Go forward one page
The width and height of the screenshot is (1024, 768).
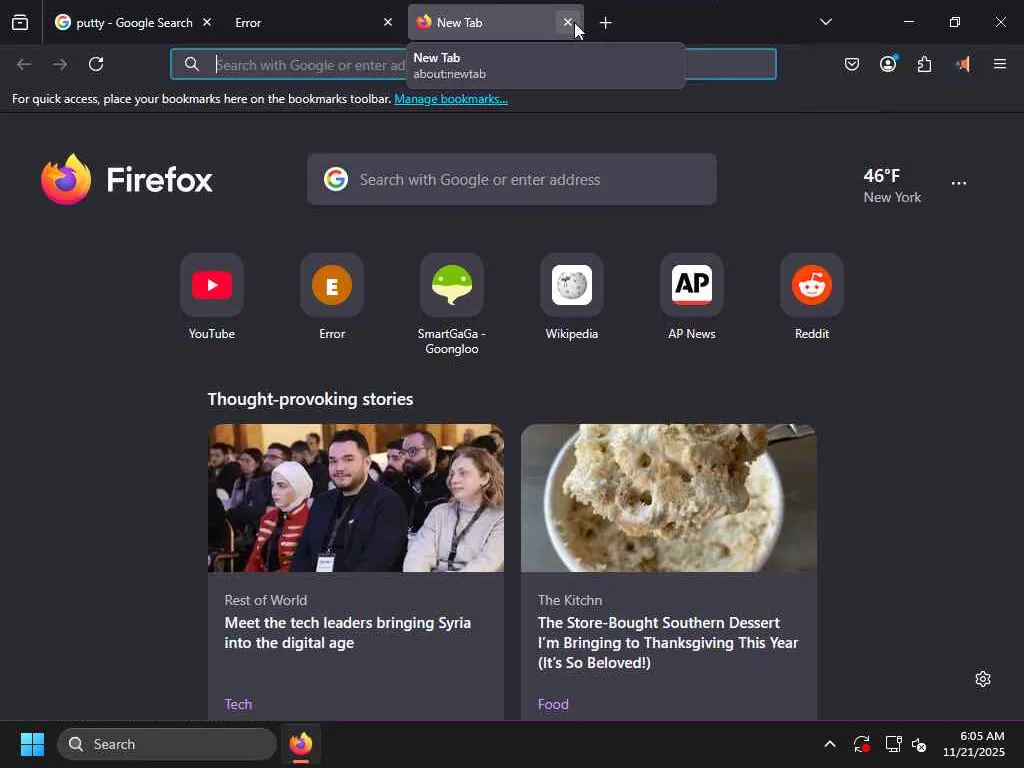click(x=60, y=64)
